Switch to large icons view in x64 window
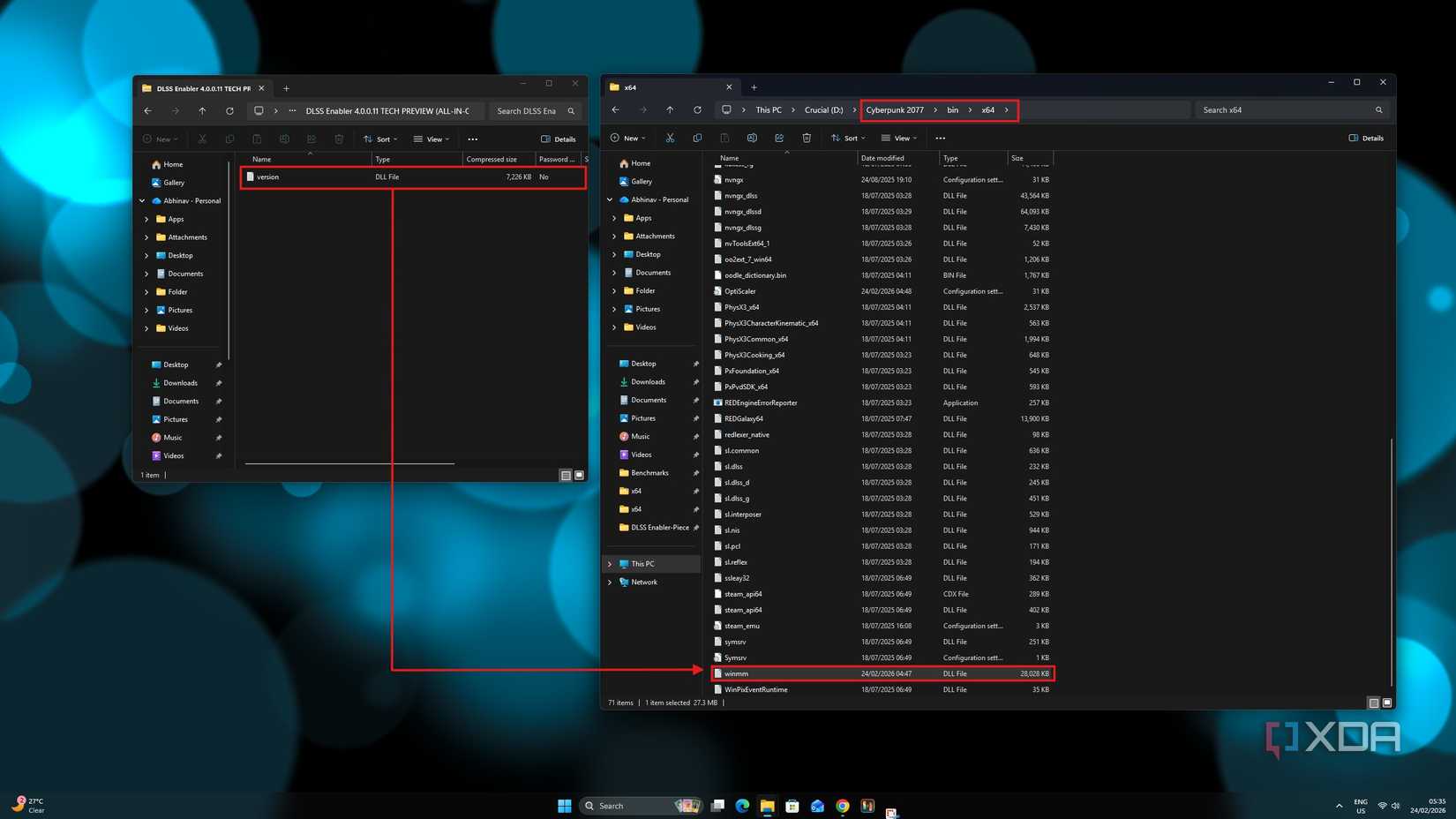This screenshot has height=819, width=1456. pyautogui.click(x=1387, y=703)
